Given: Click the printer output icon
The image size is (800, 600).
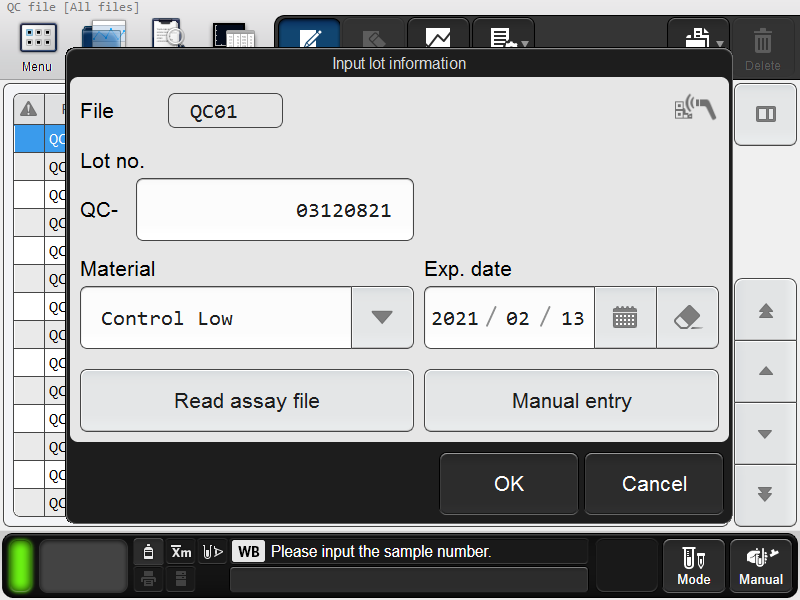Looking at the screenshot, I should pos(698,36).
